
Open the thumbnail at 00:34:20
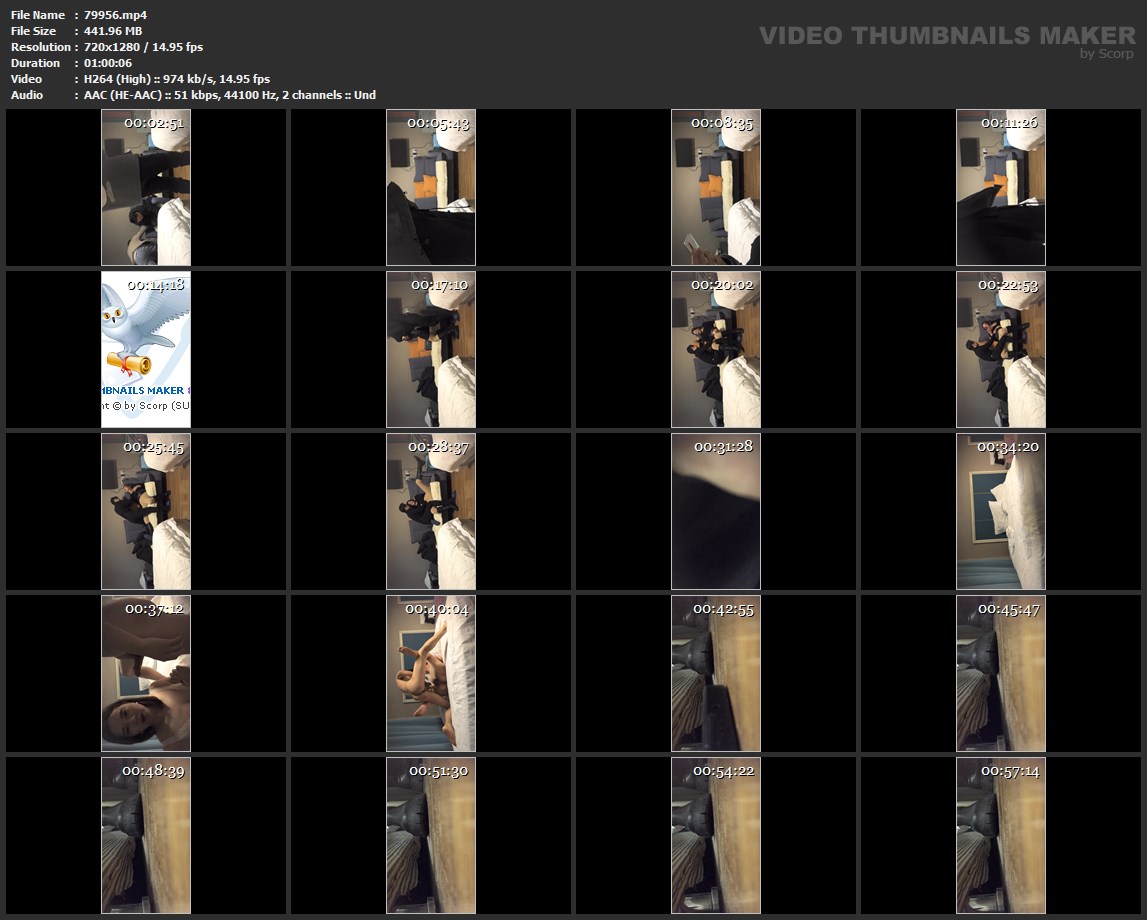(x=1001, y=511)
